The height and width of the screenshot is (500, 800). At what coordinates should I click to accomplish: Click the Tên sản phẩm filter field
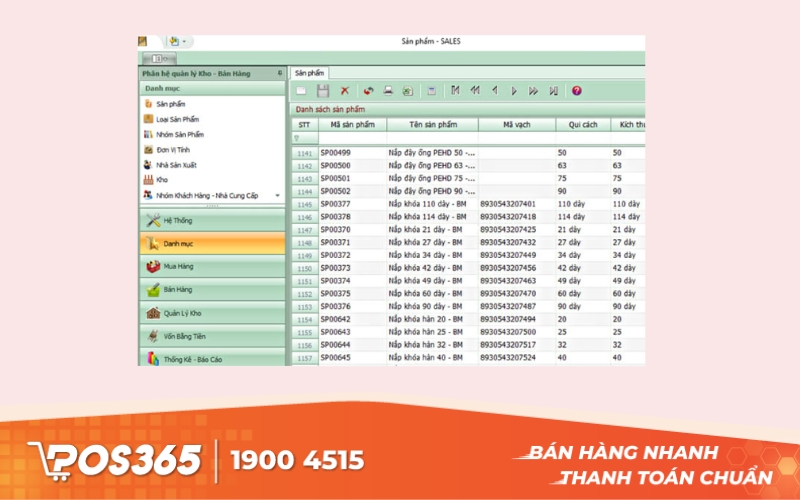[433, 138]
